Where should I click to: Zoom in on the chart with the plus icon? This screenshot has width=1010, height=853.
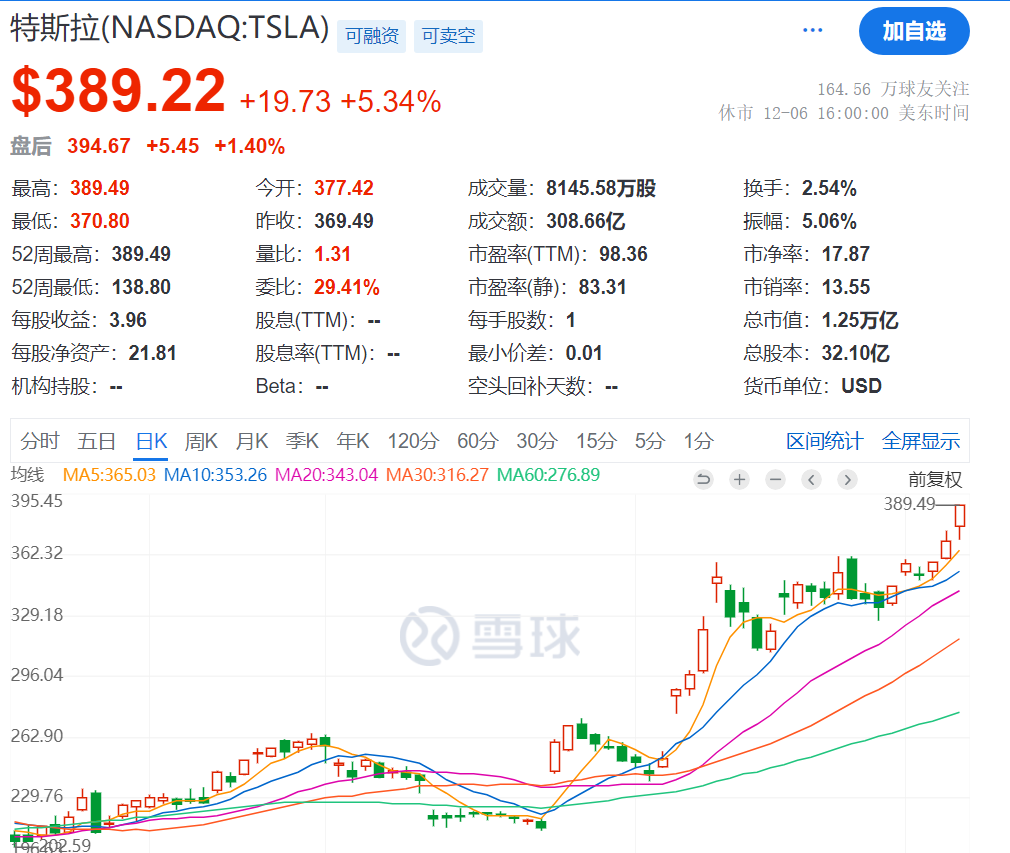point(739,479)
